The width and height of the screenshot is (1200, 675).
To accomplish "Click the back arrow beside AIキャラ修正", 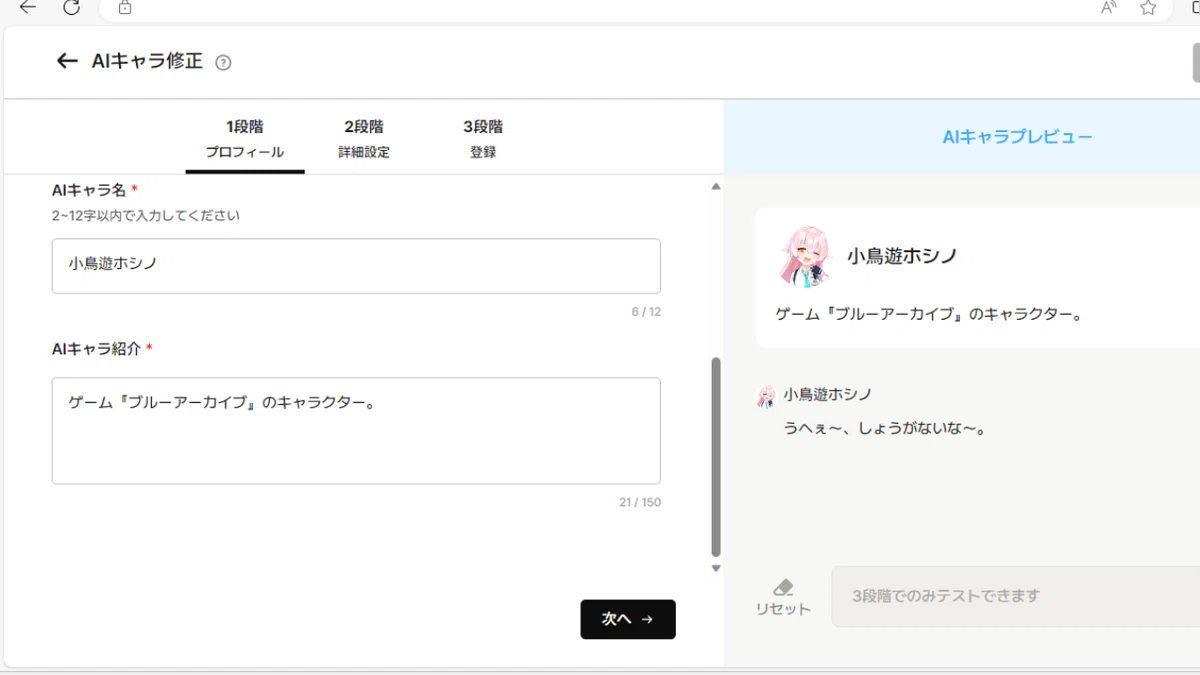I will pos(67,61).
